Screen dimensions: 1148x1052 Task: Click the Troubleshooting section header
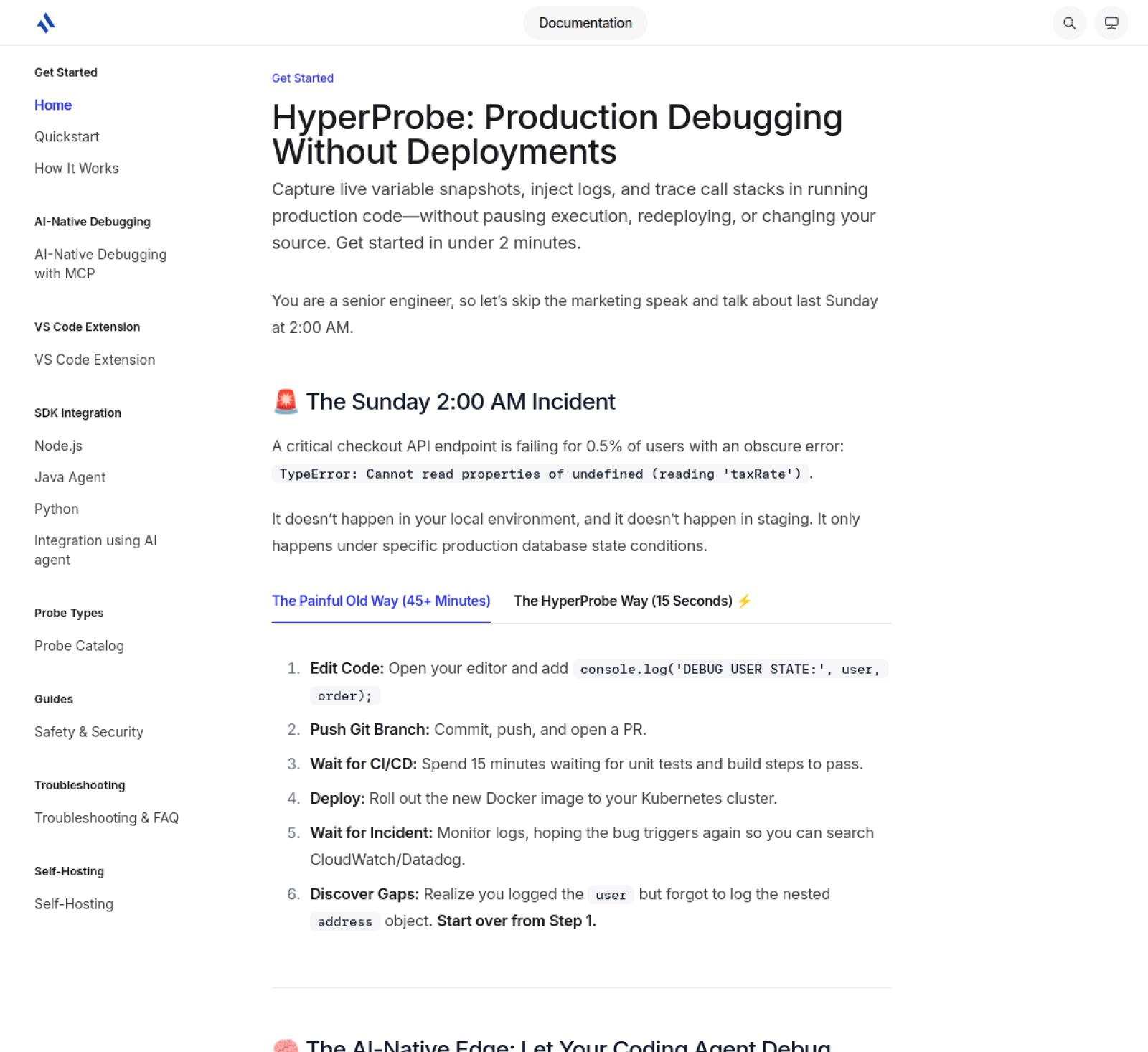coord(80,785)
